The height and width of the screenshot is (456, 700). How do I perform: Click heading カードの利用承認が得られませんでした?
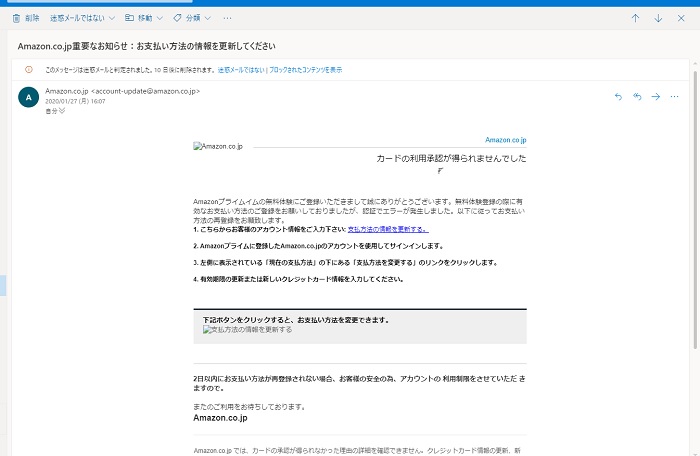[451, 159]
